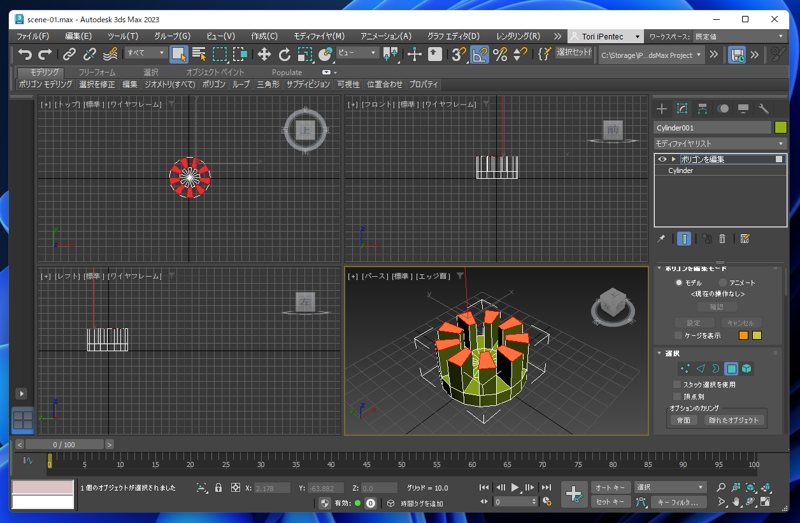Toggle the 3D Snaps icon
The image size is (800, 523).
(x=458, y=54)
